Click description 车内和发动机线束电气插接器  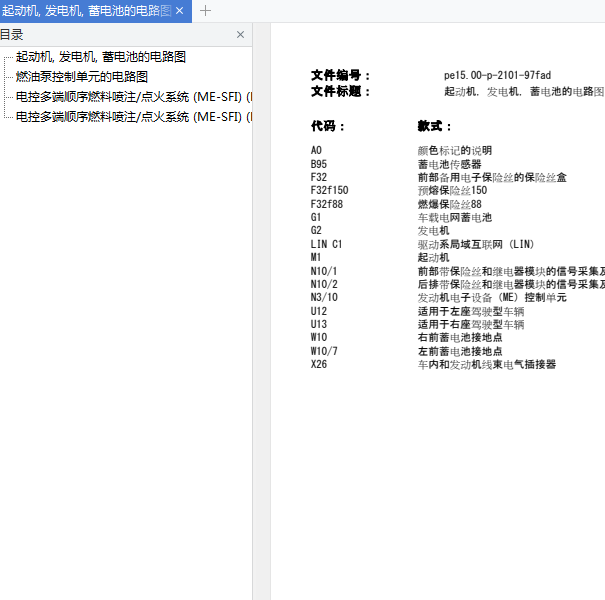[487, 364]
